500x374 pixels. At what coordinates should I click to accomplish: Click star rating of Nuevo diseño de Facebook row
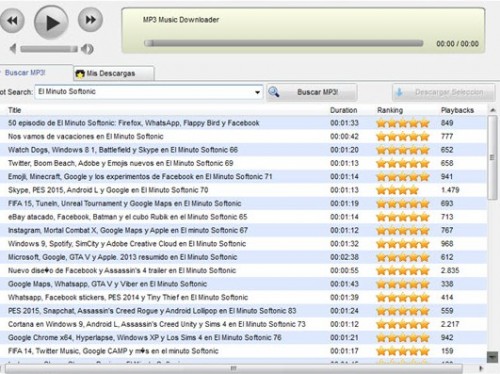403,271
